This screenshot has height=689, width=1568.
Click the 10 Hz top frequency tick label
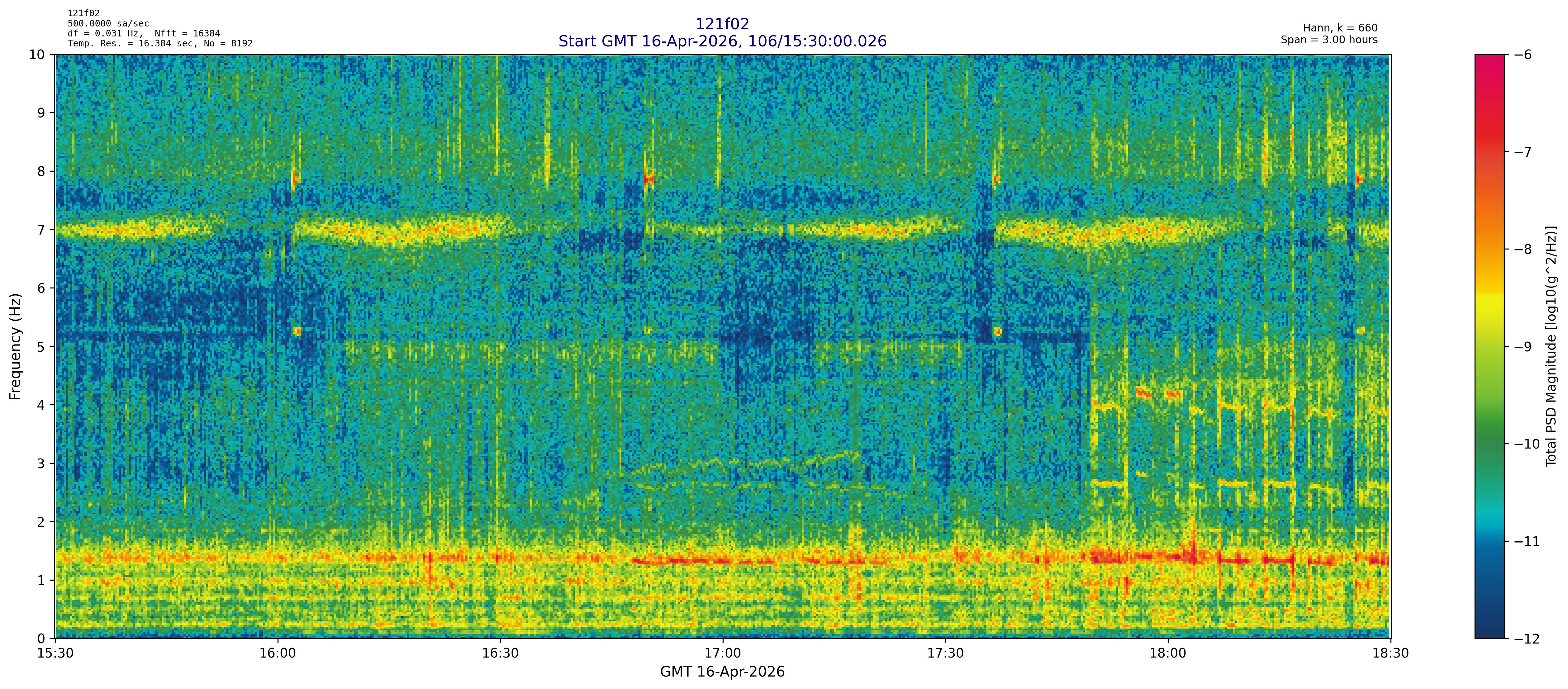37,55
